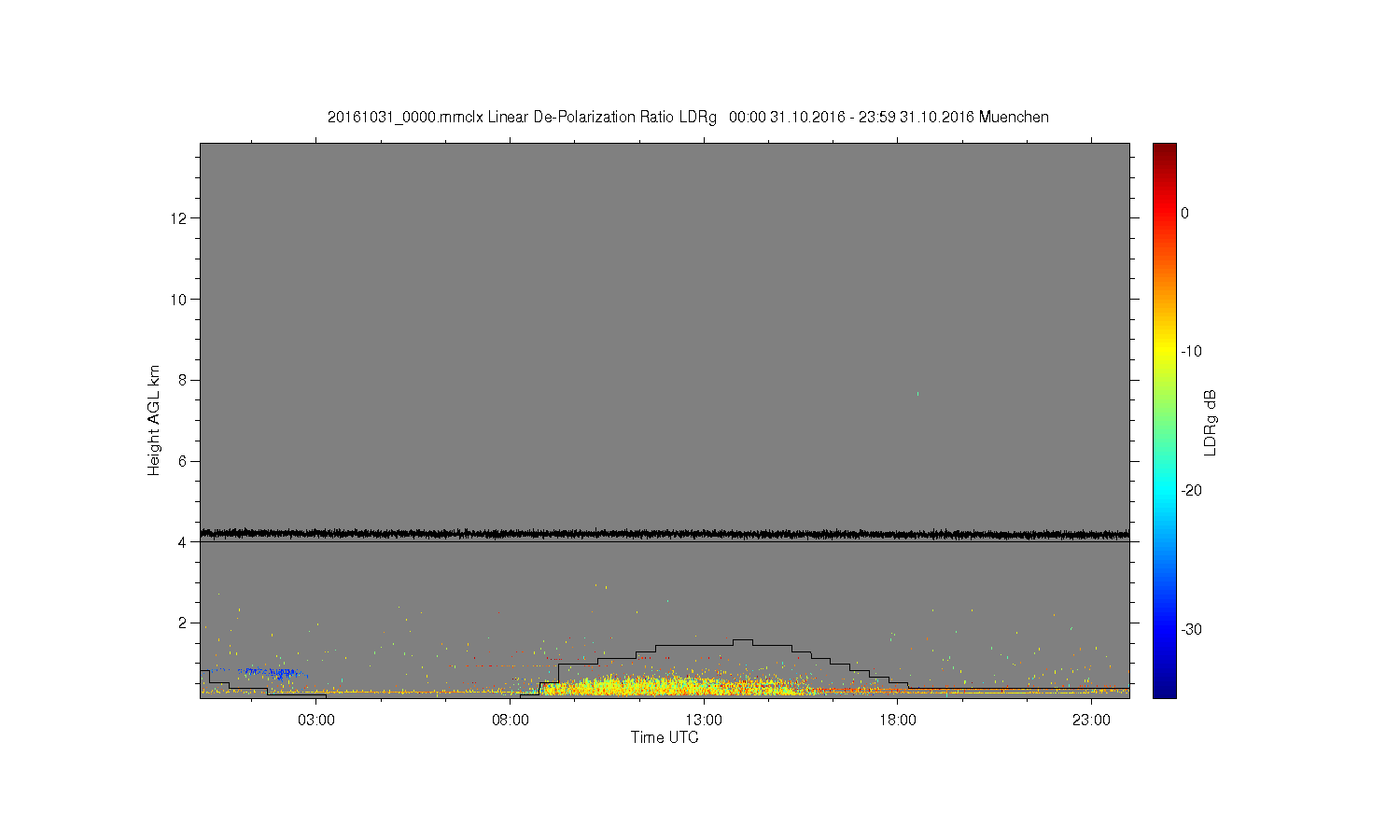
Task: Click the yellow region of the colorbar
Action: tap(1165, 352)
